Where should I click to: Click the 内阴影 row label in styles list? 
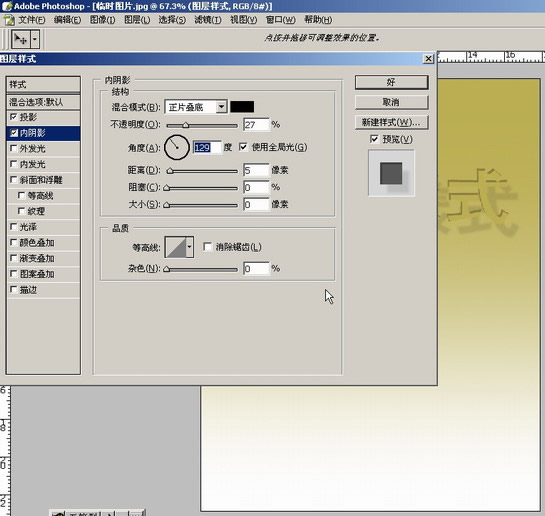[x=33, y=133]
